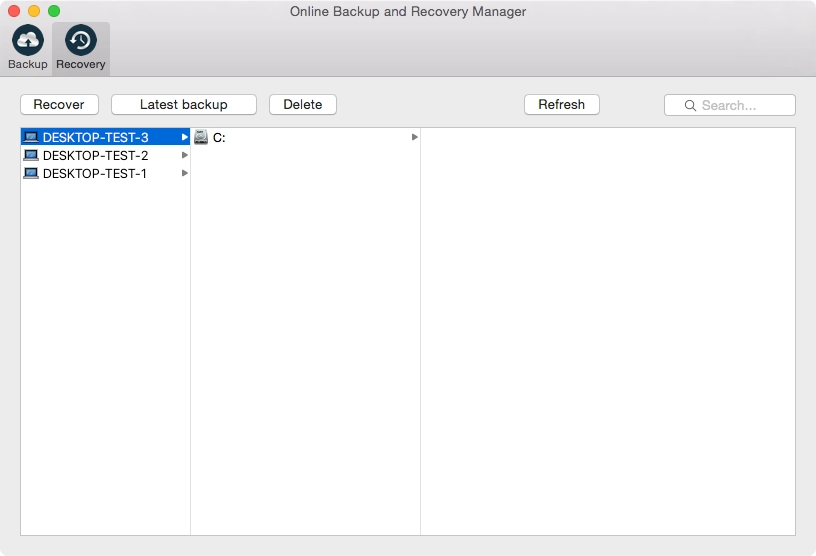The height and width of the screenshot is (556, 816).
Task: Select the DESKTOP-TEST-3 row text
Action: (x=96, y=137)
